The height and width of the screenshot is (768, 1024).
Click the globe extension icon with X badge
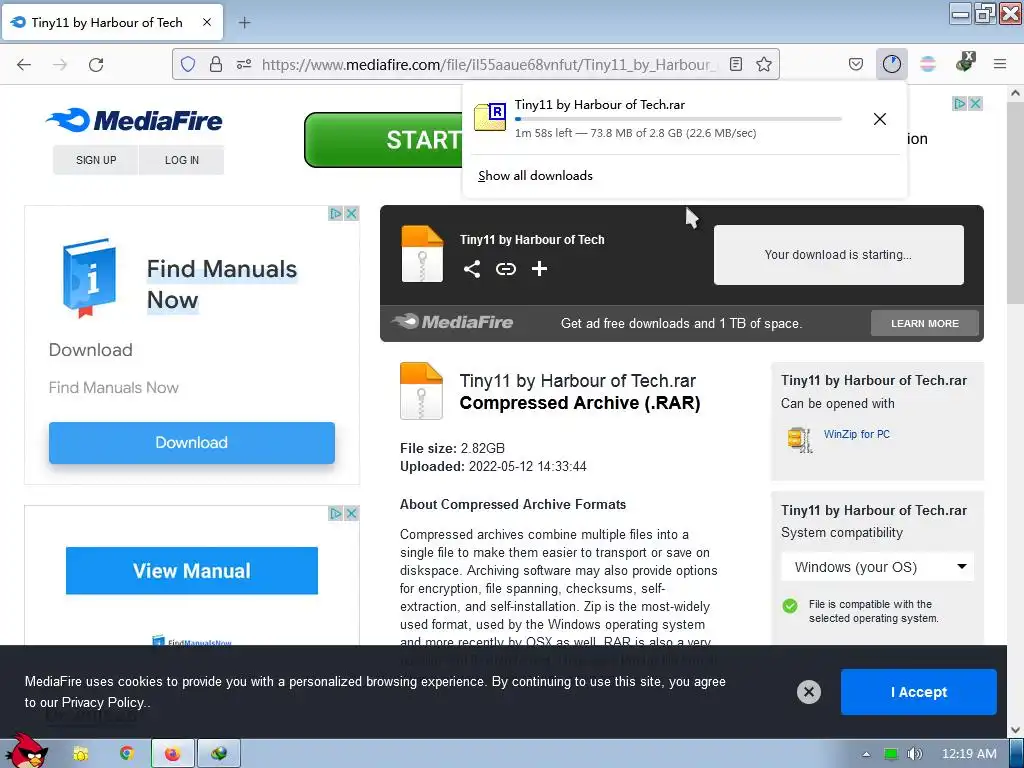pyautogui.click(x=965, y=63)
